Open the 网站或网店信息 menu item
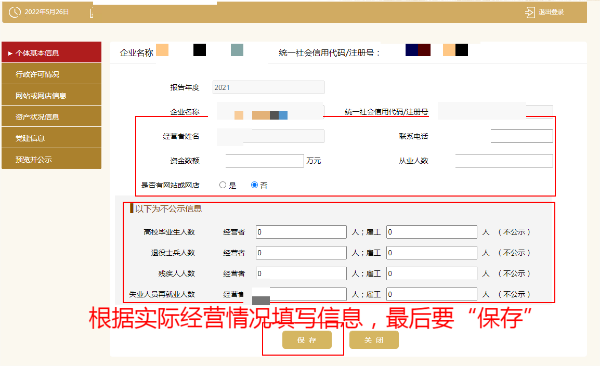The width and height of the screenshot is (600, 366). (x=51, y=95)
